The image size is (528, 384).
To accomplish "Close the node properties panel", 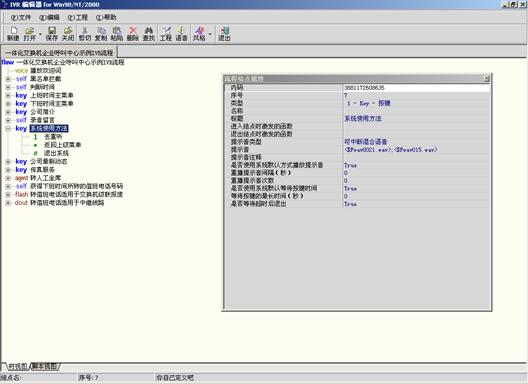I will pyautogui.click(x=486, y=78).
